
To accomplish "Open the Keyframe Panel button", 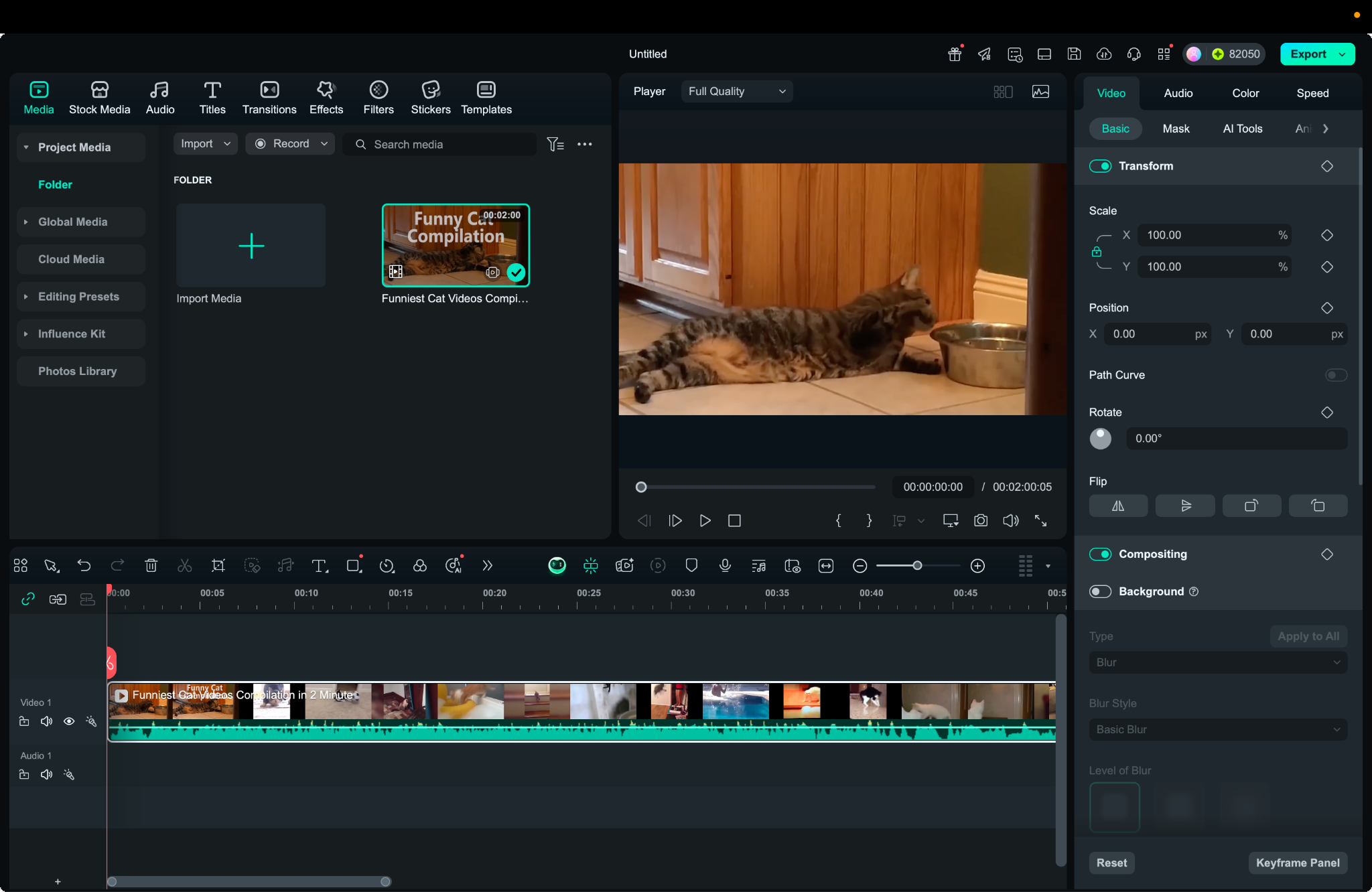I will (1298, 863).
